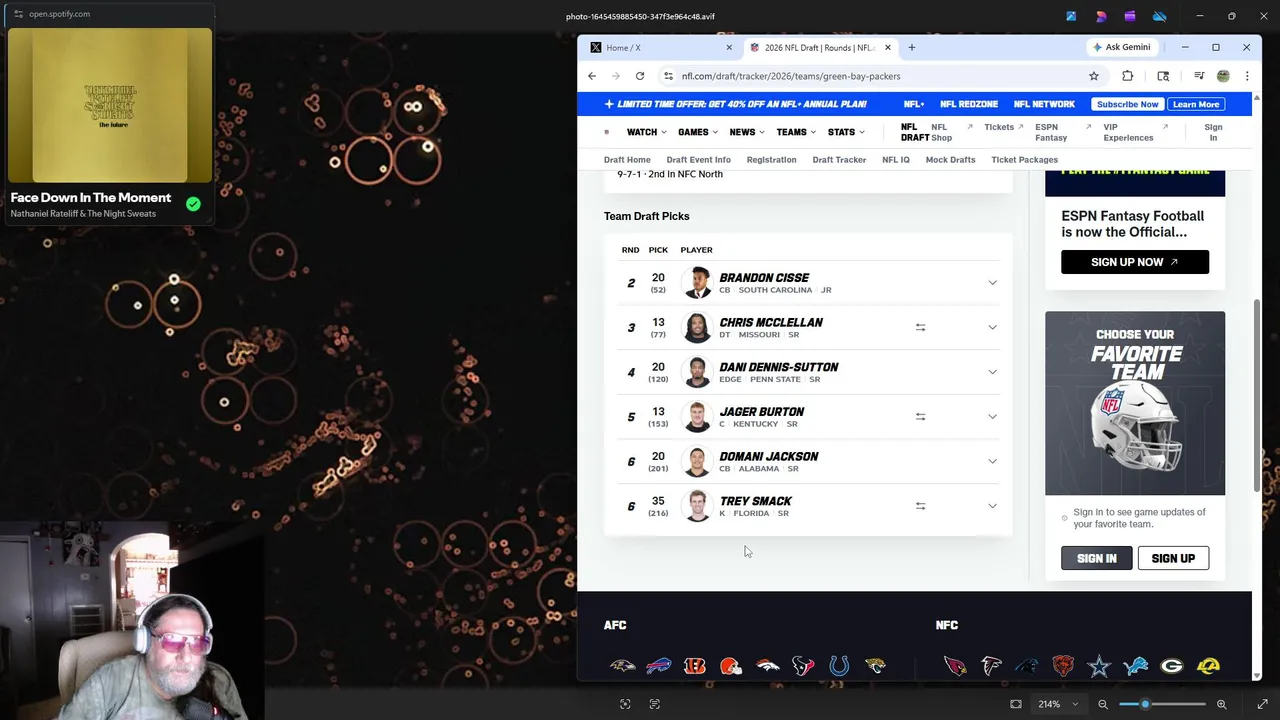
Task: Click the fit-to-window icon in photo viewer
Action: 1016,704
